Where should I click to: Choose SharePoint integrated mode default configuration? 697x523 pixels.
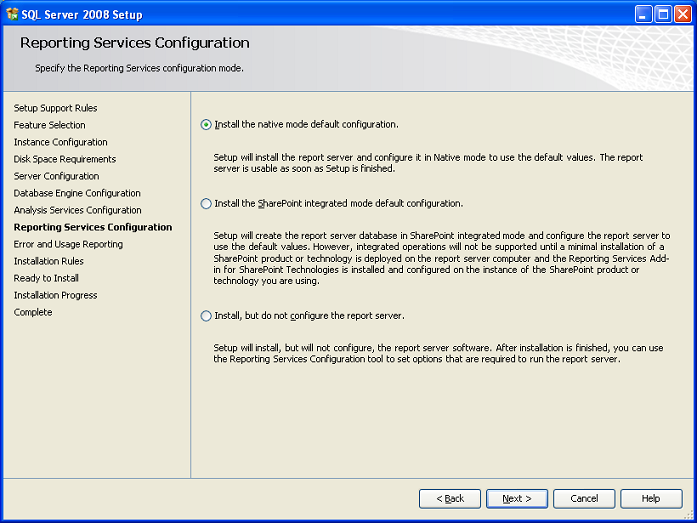click(206, 204)
